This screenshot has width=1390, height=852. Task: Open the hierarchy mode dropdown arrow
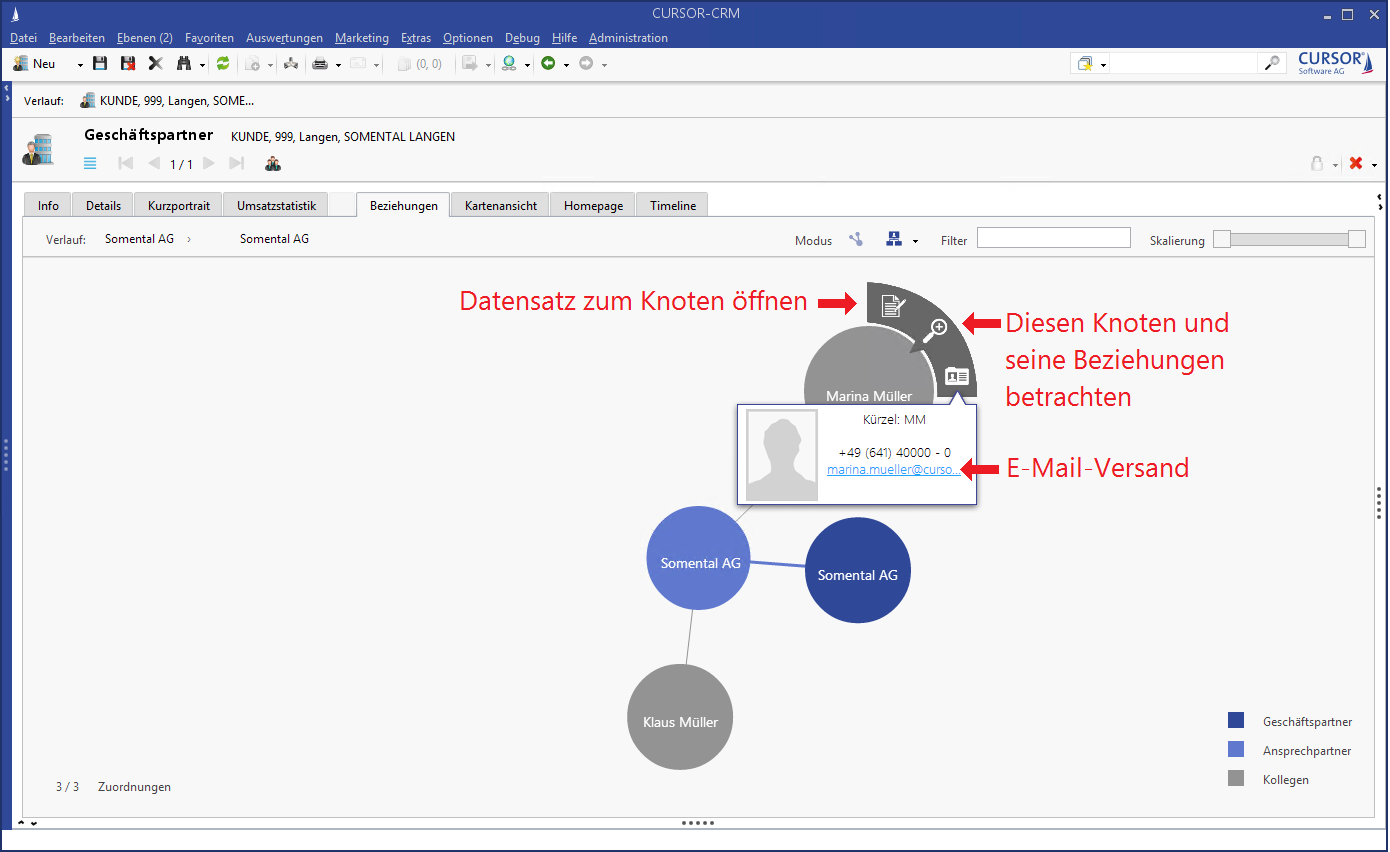click(x=914, y=241)
